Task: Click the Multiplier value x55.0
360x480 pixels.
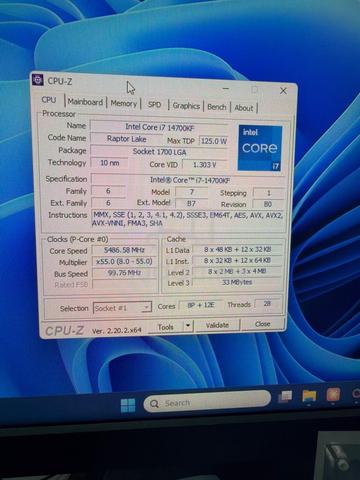Action: (x=124, y=261)
